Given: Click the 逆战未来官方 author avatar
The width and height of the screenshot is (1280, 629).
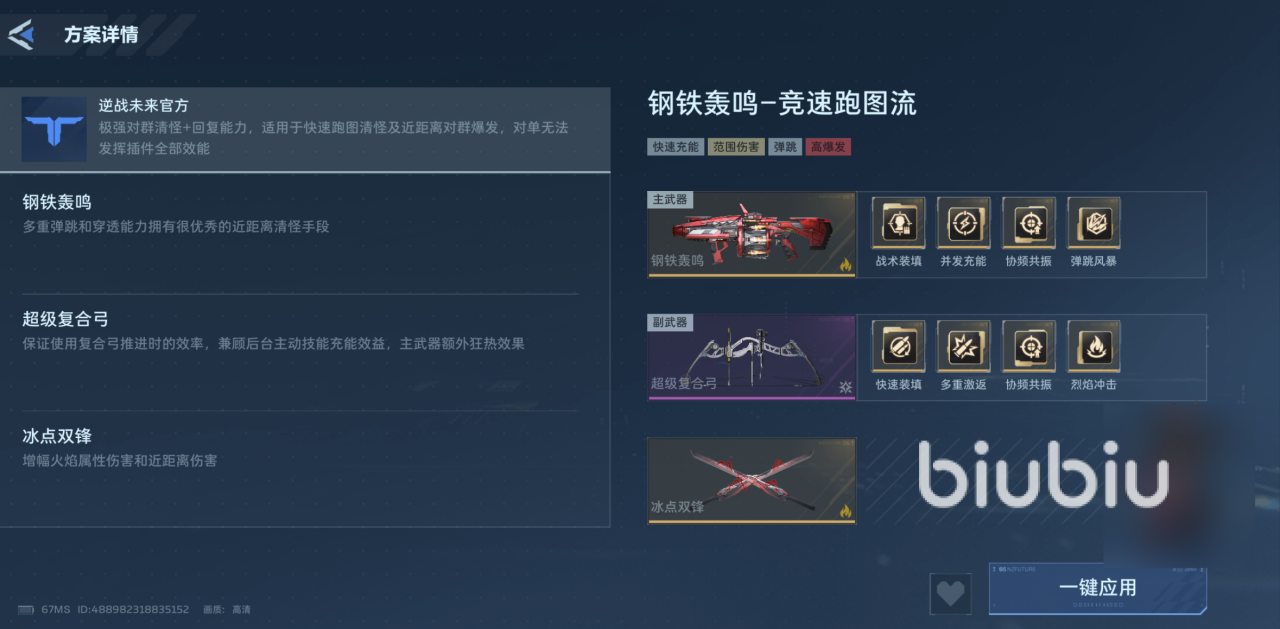Looking at the screenshot, I should click(x=54, y=129).
